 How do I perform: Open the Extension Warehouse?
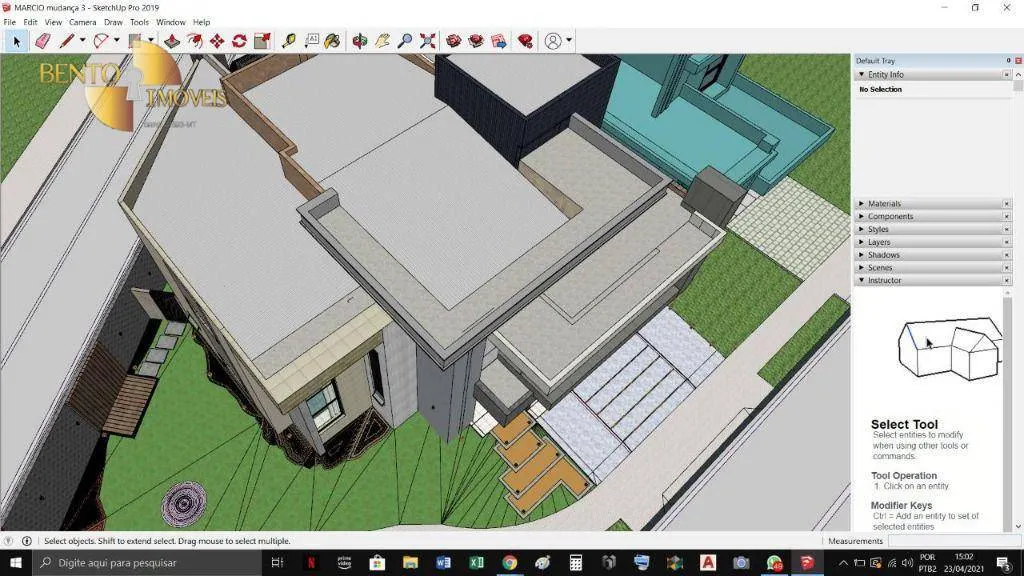tap(476, 41)
